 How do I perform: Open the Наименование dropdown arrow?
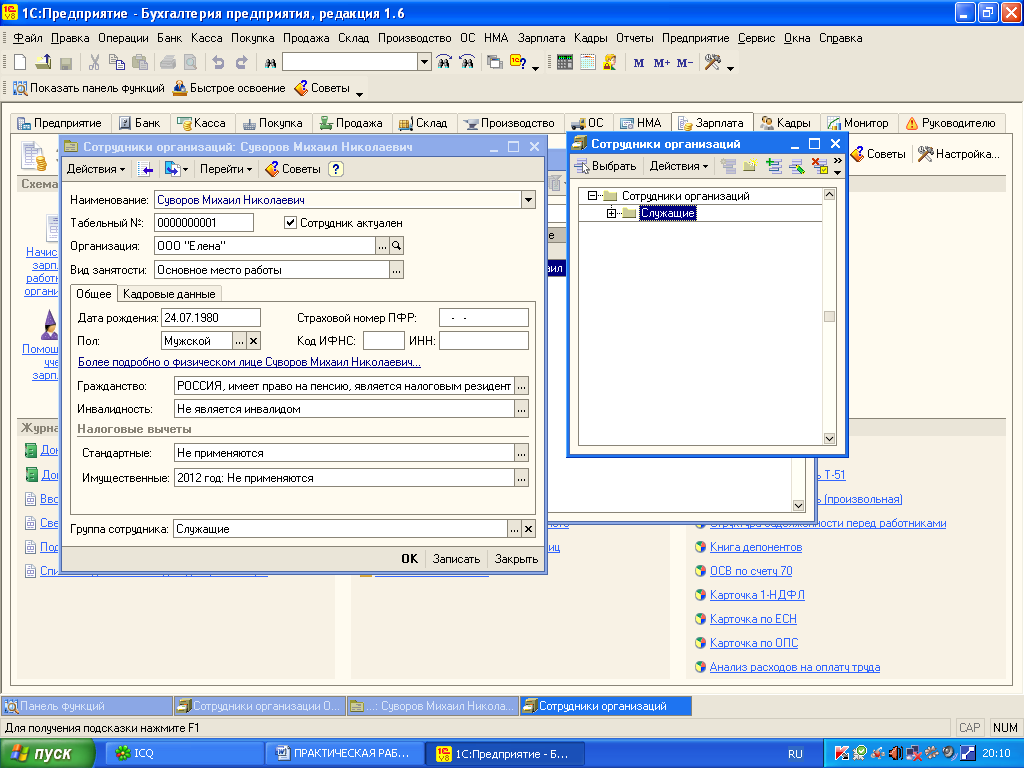[528, 200]
